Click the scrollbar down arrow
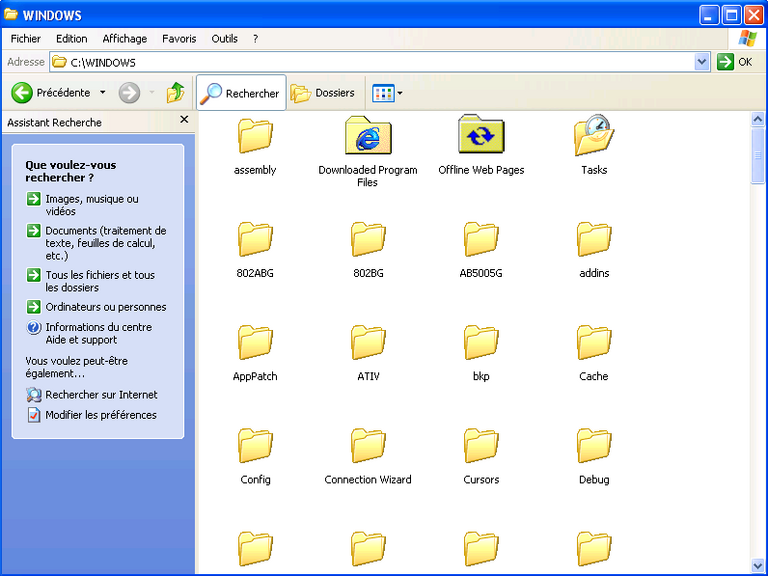This screenshot has width=768, height=576. coord(758,566)
